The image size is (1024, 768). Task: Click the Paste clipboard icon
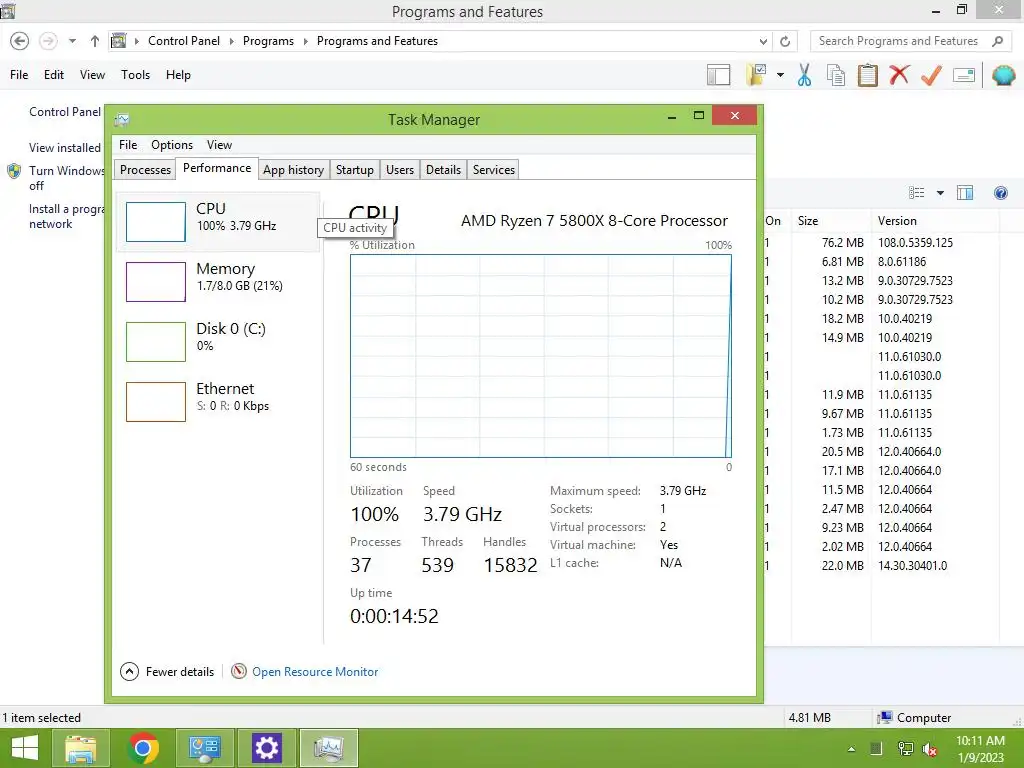click(x=867, y=75)
